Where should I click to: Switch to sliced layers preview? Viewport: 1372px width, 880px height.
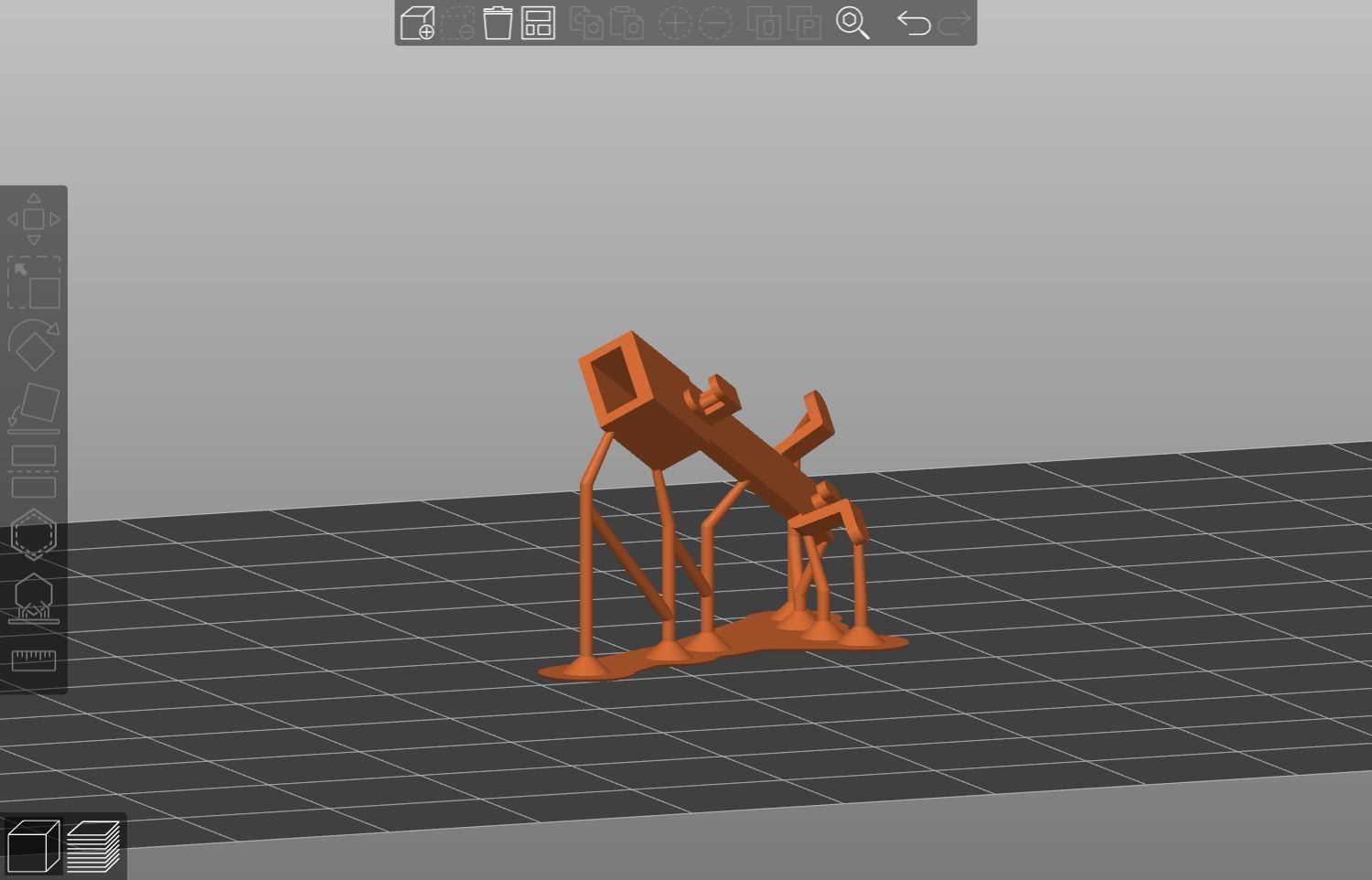[x=93, y=846]
